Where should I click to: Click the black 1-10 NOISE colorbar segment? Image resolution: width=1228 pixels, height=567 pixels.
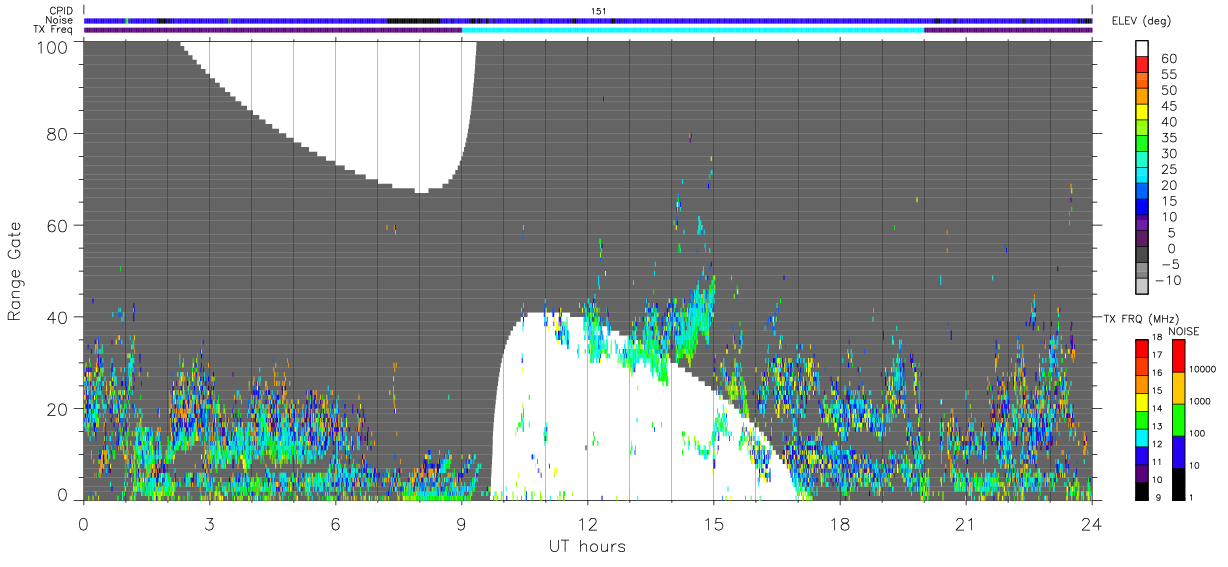(1178, 484)
